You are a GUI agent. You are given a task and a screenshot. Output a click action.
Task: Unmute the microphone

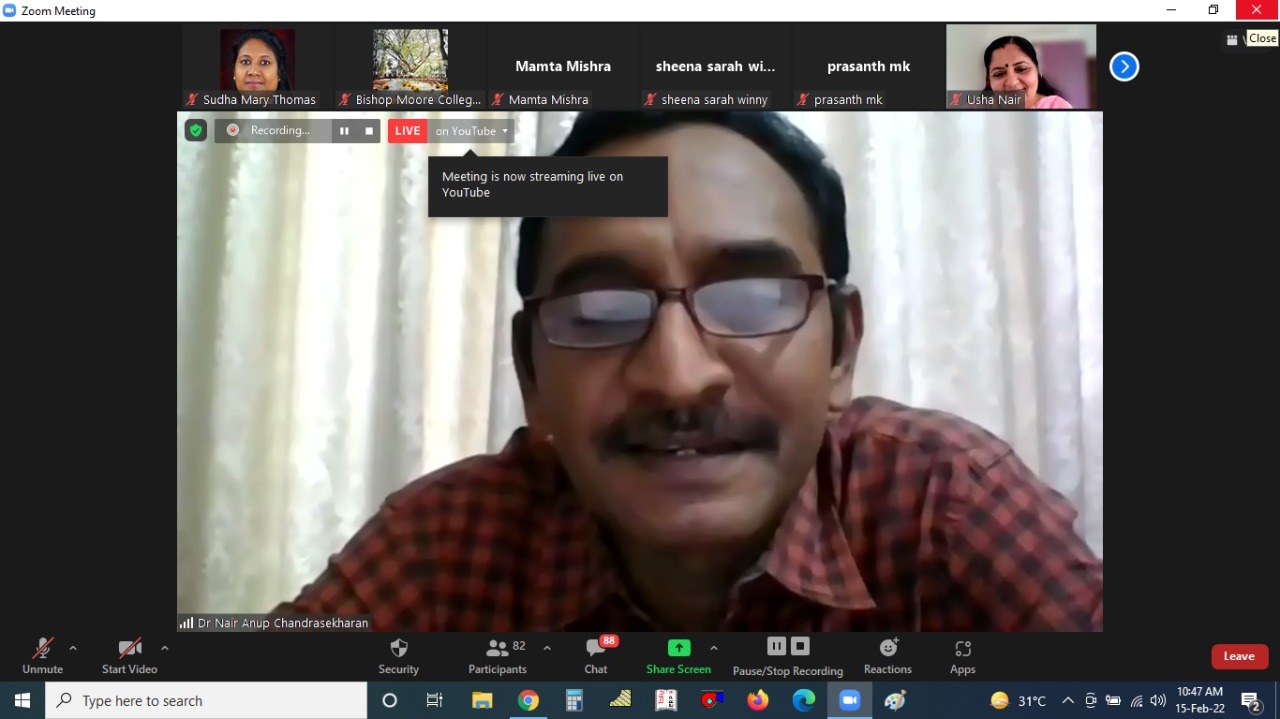coord(42,656)
